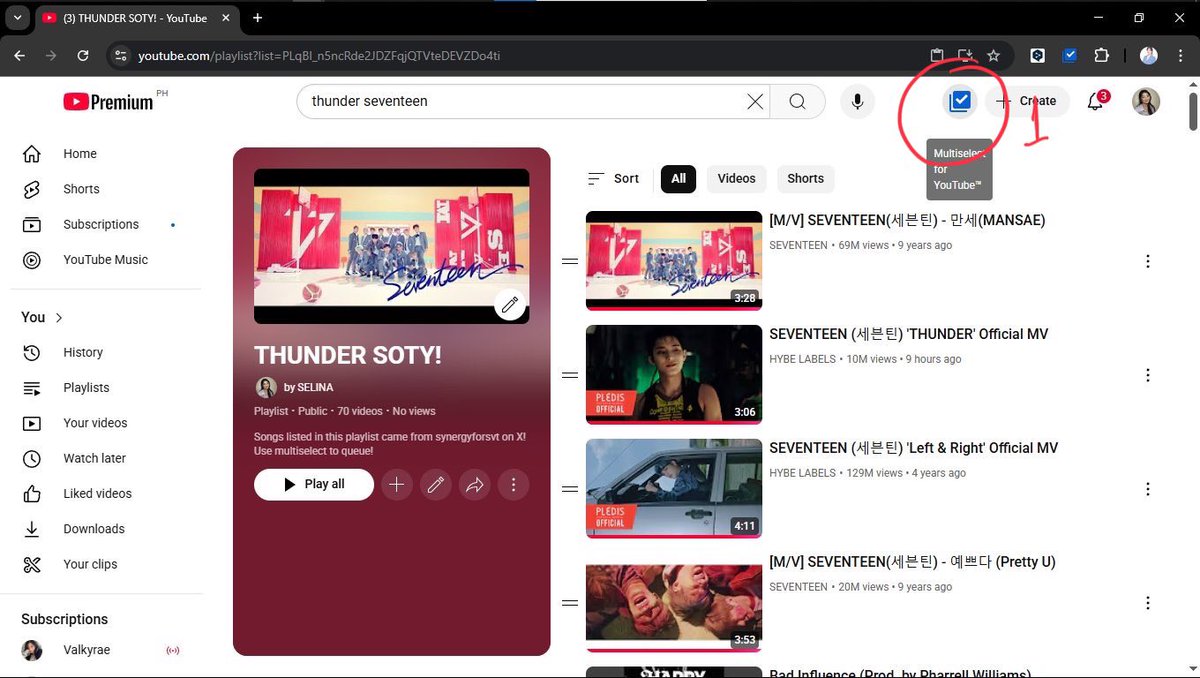Open the account avatar menu
The image size is (1200, 678).
coord(1146,101)
